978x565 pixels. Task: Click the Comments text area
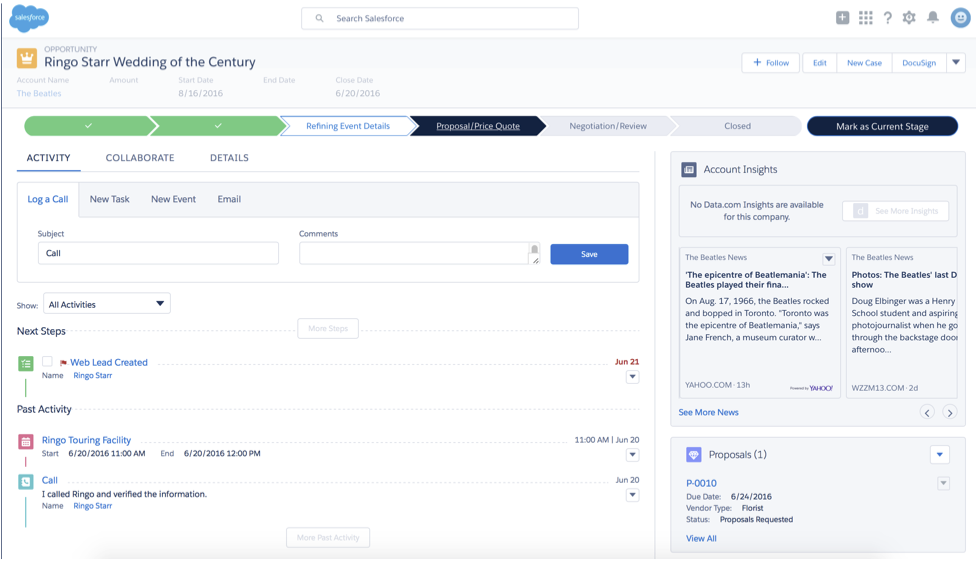pos(419,253)
